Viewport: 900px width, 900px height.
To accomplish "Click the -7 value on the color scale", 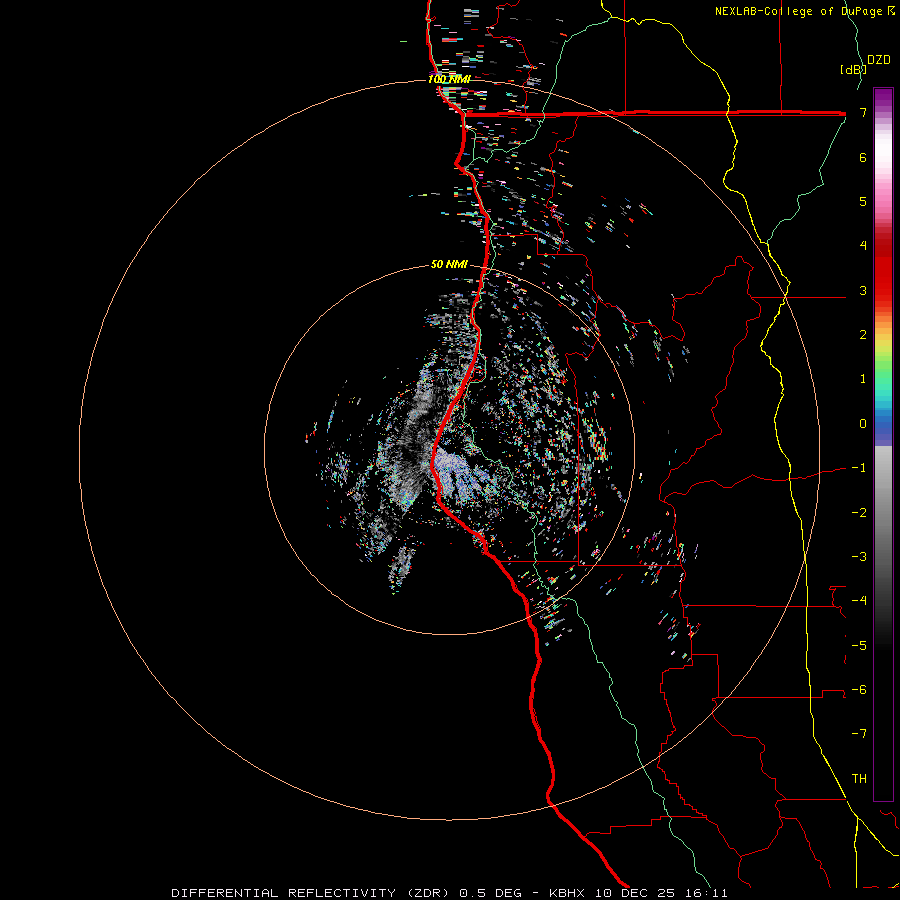I will [859, 734].
